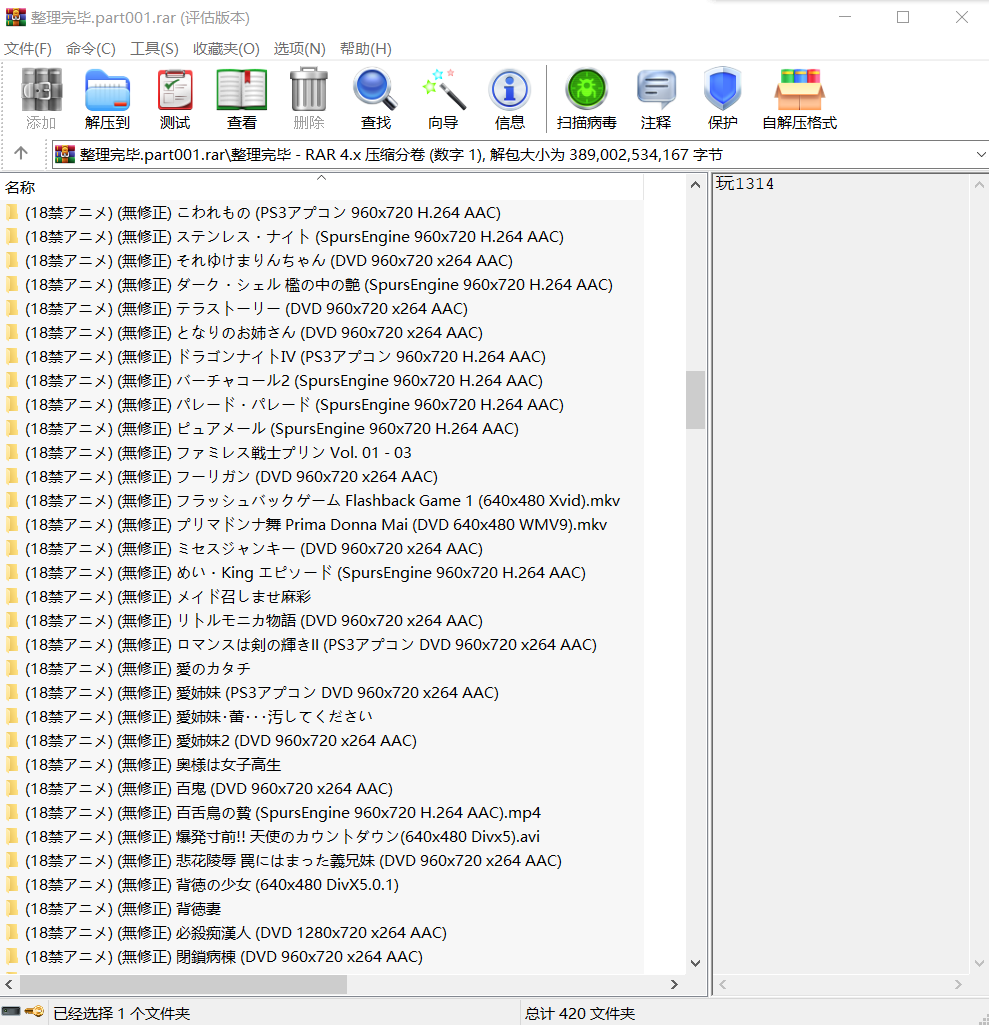Select the 愛のカタチ folder row
Viewport: 989px width, 1025px height.
[x=322, y=669]
